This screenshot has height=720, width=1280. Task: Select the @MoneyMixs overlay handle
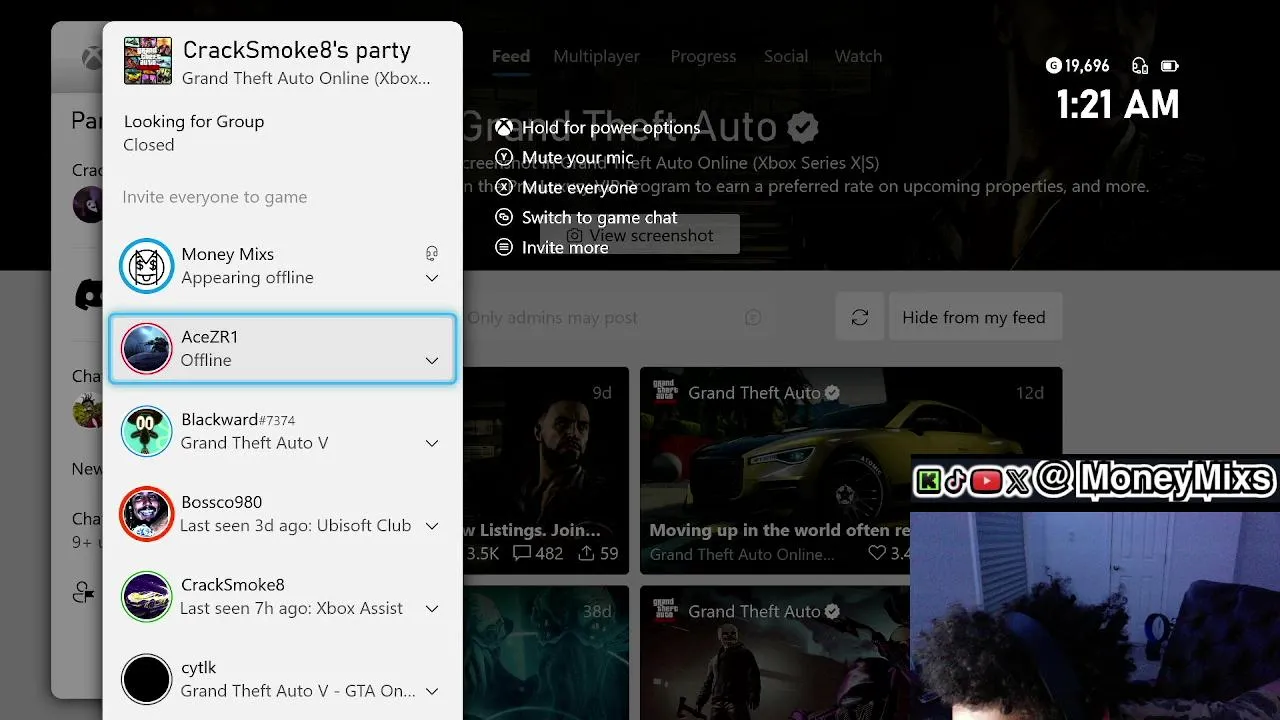click(1153, 480)
